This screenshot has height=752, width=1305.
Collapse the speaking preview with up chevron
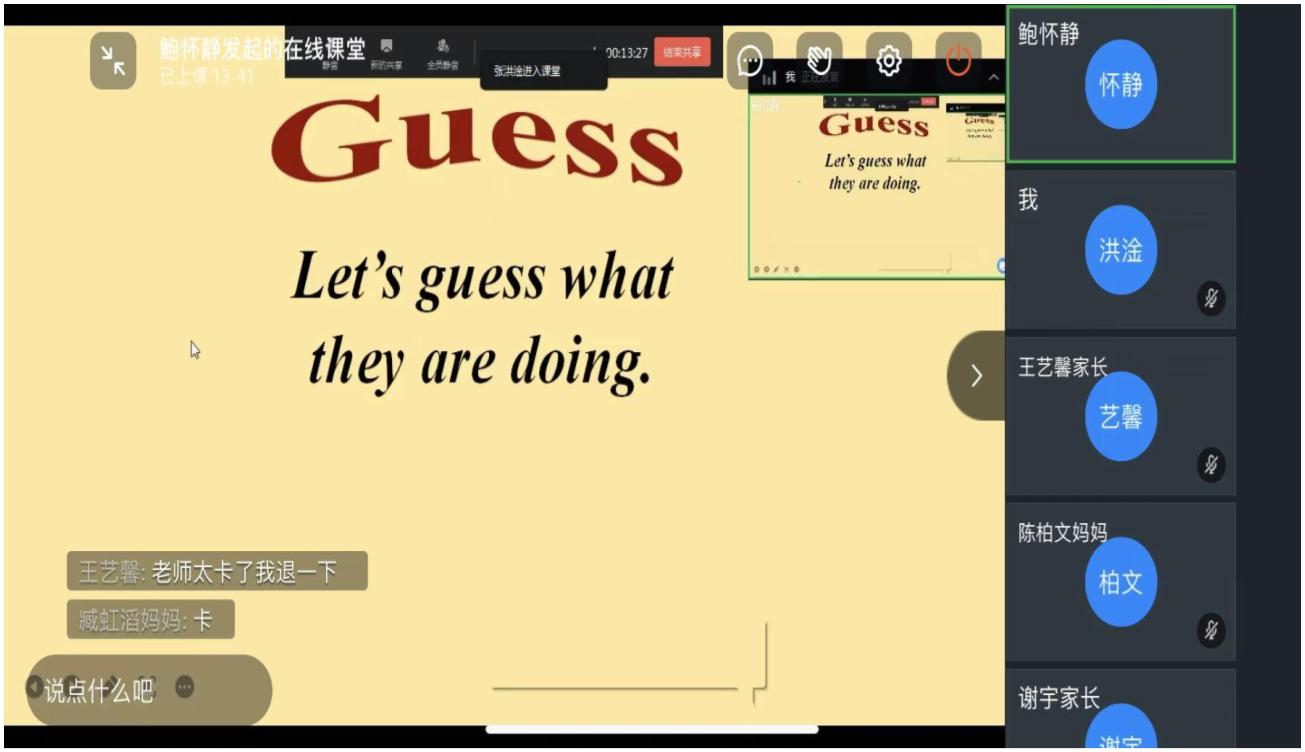click(994, 77)
